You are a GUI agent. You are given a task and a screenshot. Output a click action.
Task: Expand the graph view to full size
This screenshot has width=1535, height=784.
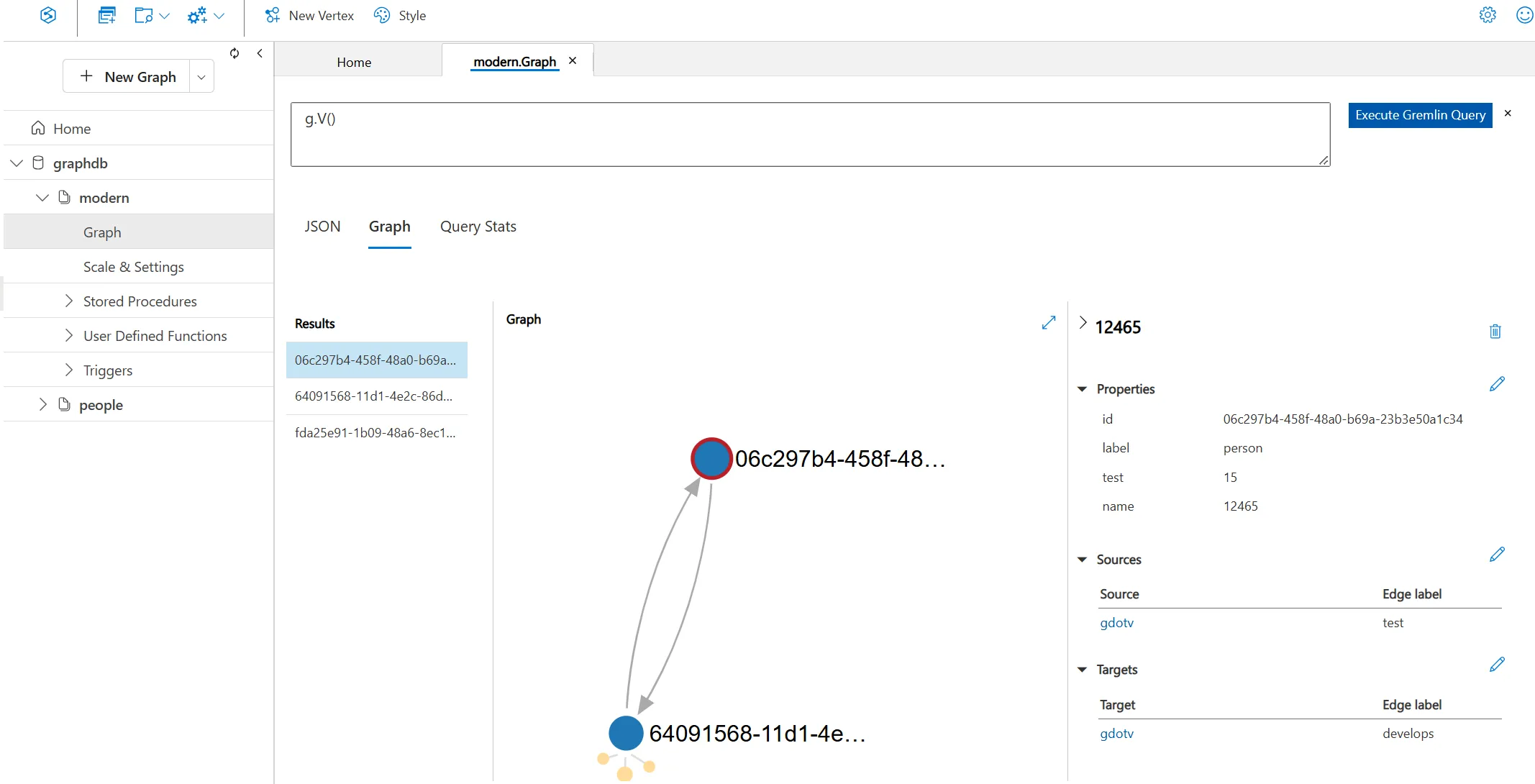pos(1049,322)
